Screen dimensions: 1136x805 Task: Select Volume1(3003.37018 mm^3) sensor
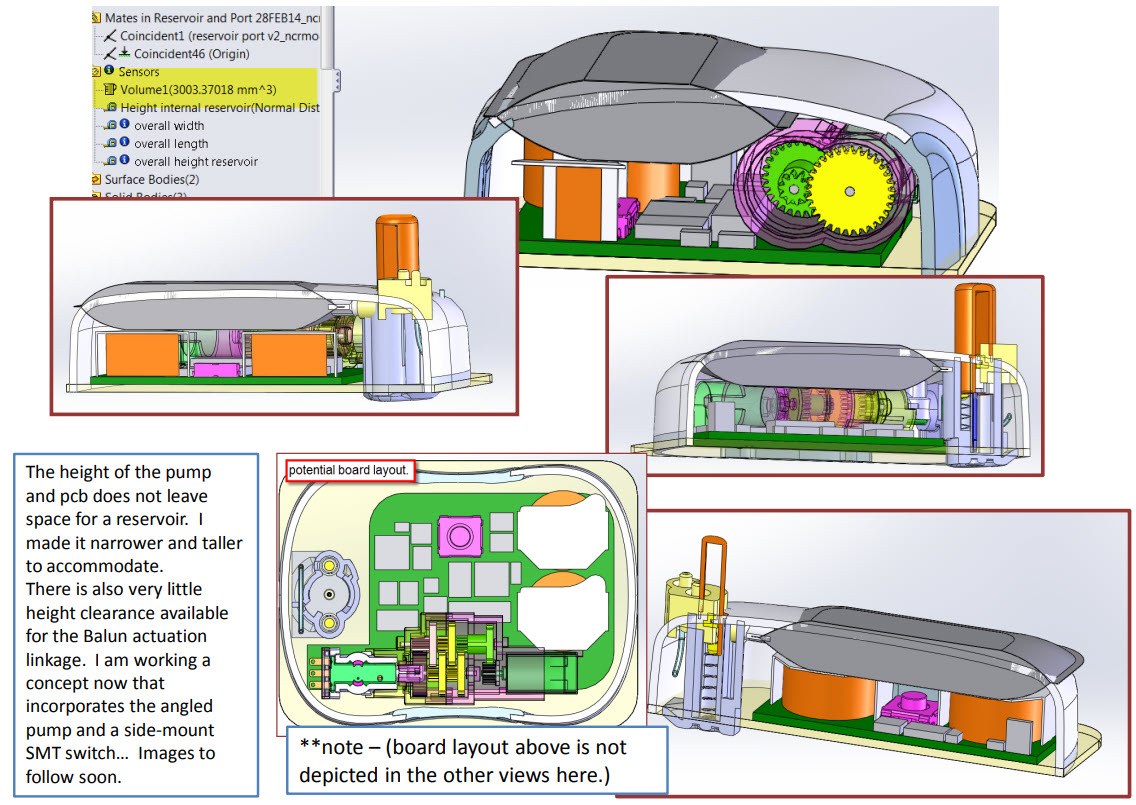click(x=198, y=90)
